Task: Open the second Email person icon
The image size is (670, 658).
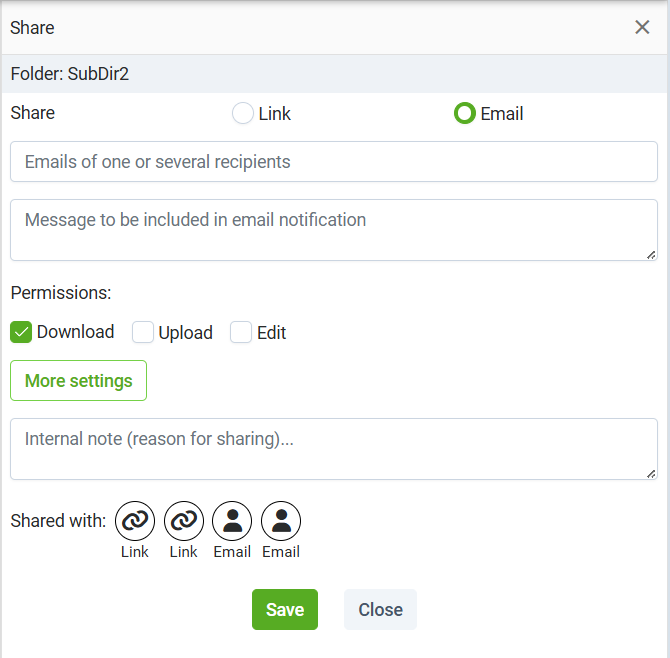Action: click(281, 521)
